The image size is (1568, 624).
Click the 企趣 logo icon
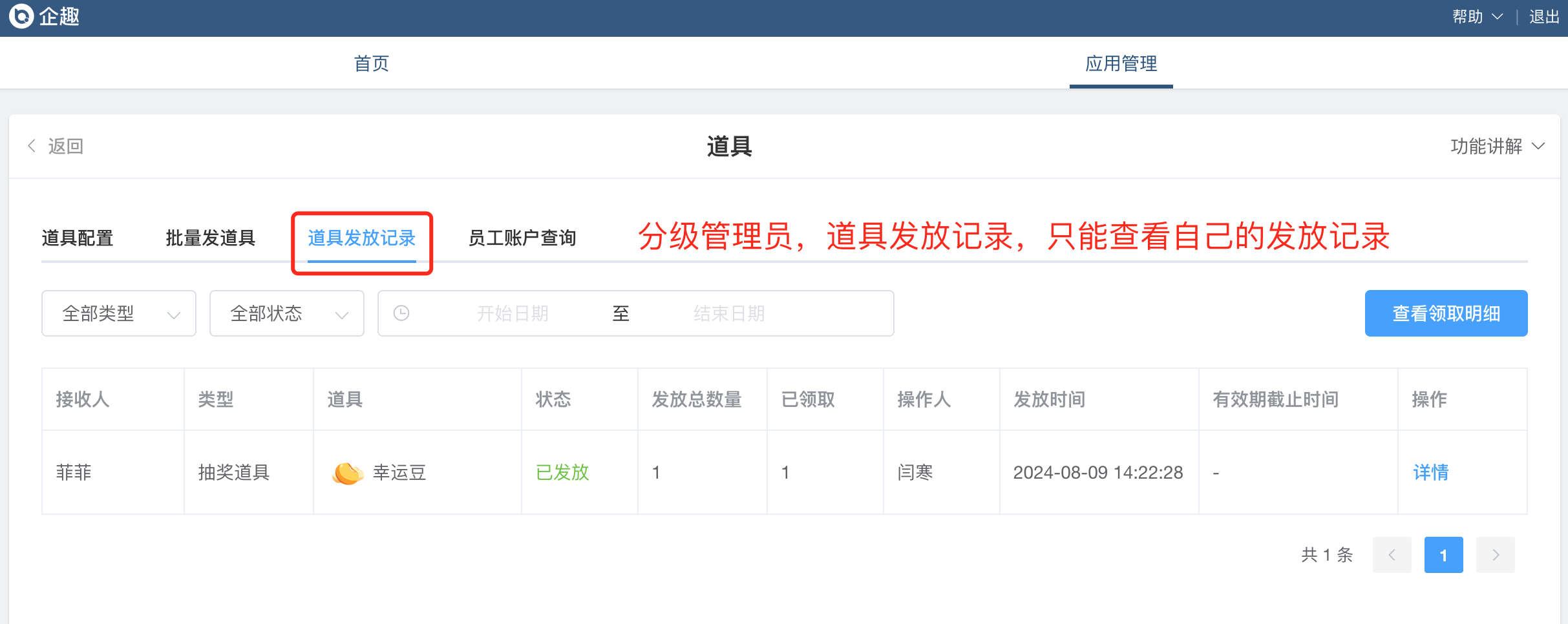(21, 16)
